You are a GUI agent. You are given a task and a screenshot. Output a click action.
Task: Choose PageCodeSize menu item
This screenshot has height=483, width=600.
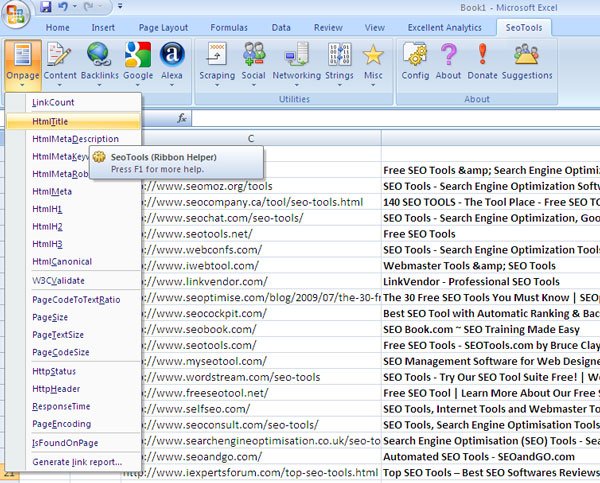(73, 352)
